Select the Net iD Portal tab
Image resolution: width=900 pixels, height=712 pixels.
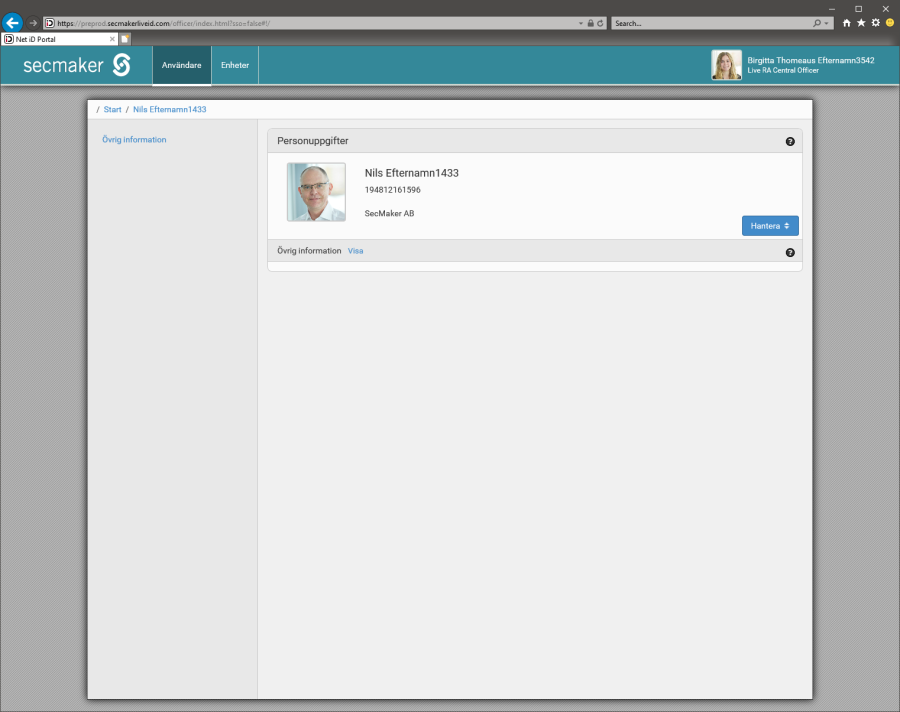coord(60,39)
